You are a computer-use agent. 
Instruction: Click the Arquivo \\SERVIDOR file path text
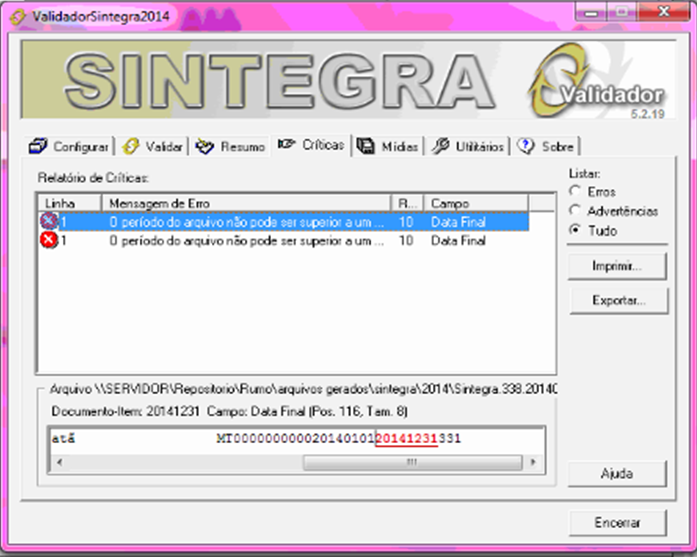303,389
